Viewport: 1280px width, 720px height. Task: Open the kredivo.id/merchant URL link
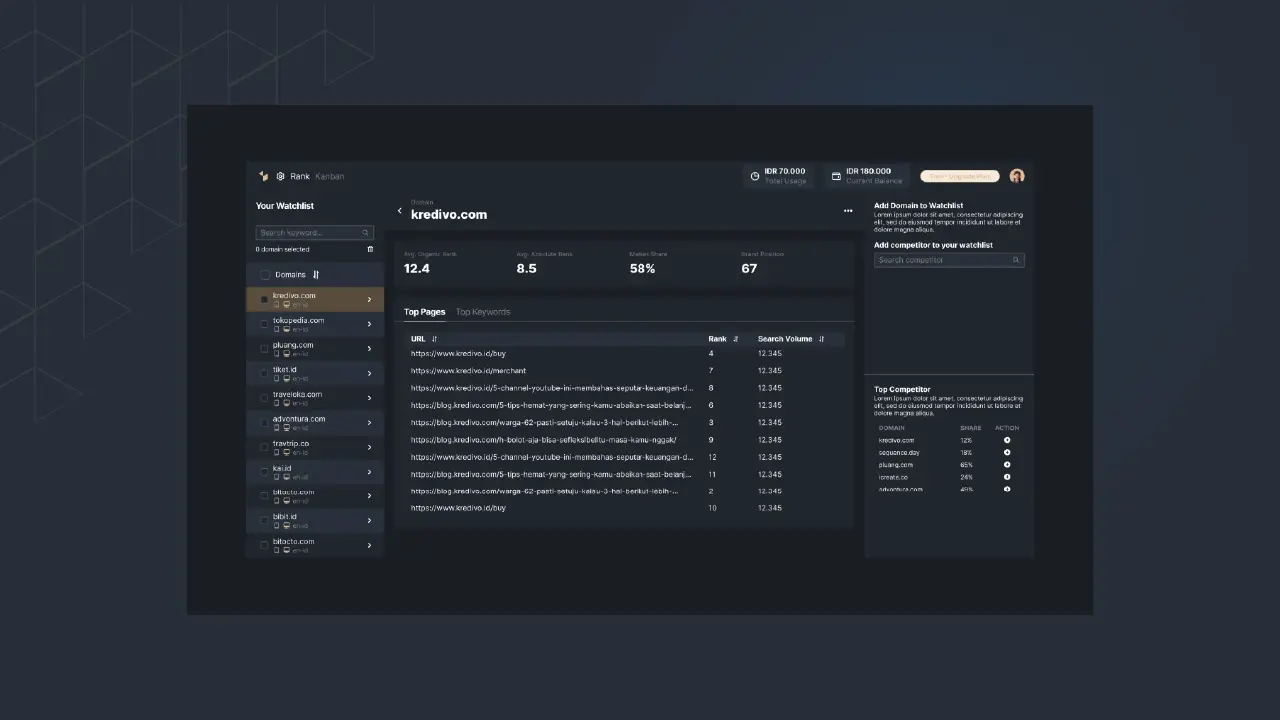tap(468, 371)
